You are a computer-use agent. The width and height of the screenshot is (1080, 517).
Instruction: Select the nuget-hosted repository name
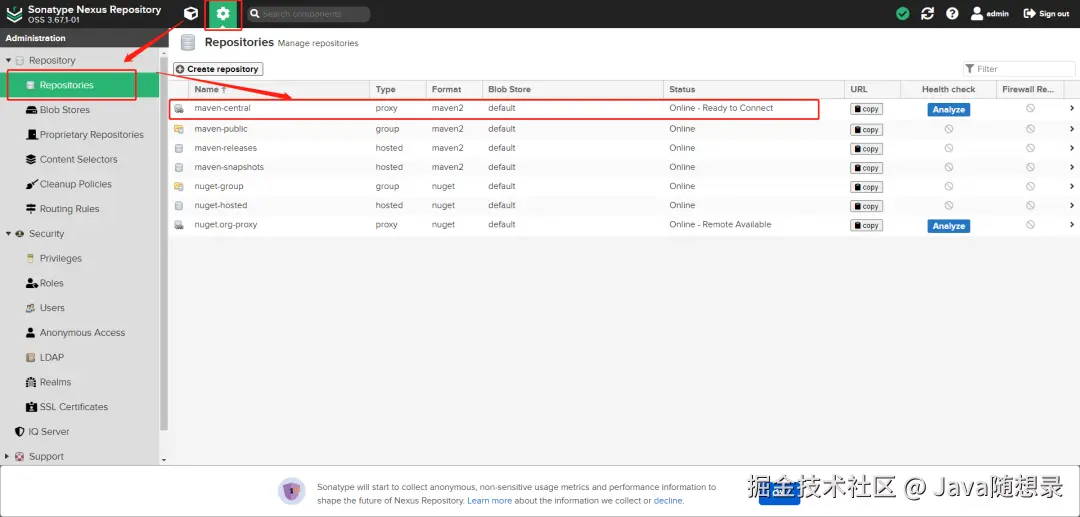point(220,205)
